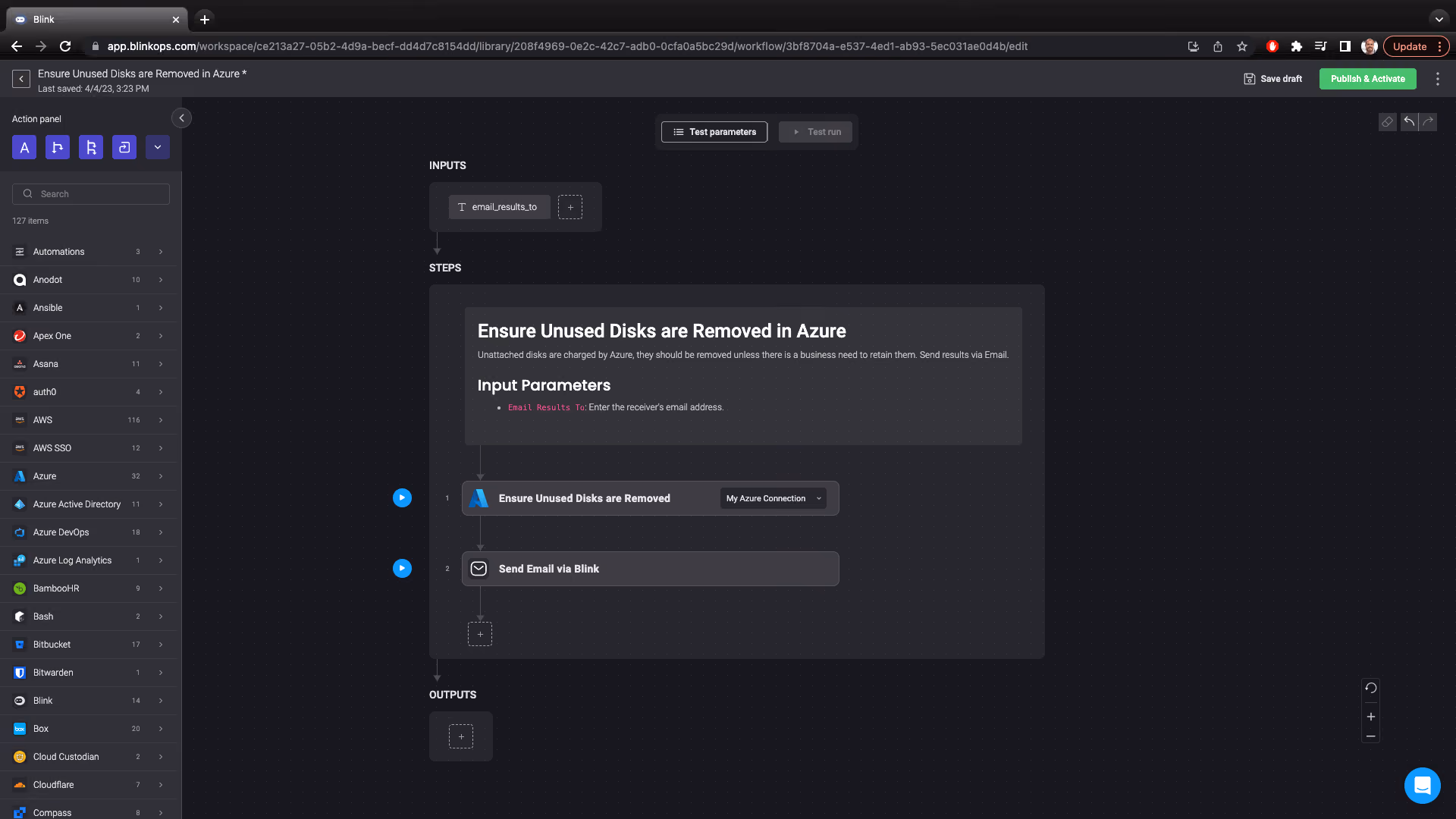Select the email_results_to input parameter
Image resolution: width=1456 pixels, height=819 pixels.
pyautogui.click(x=499, y=207)
